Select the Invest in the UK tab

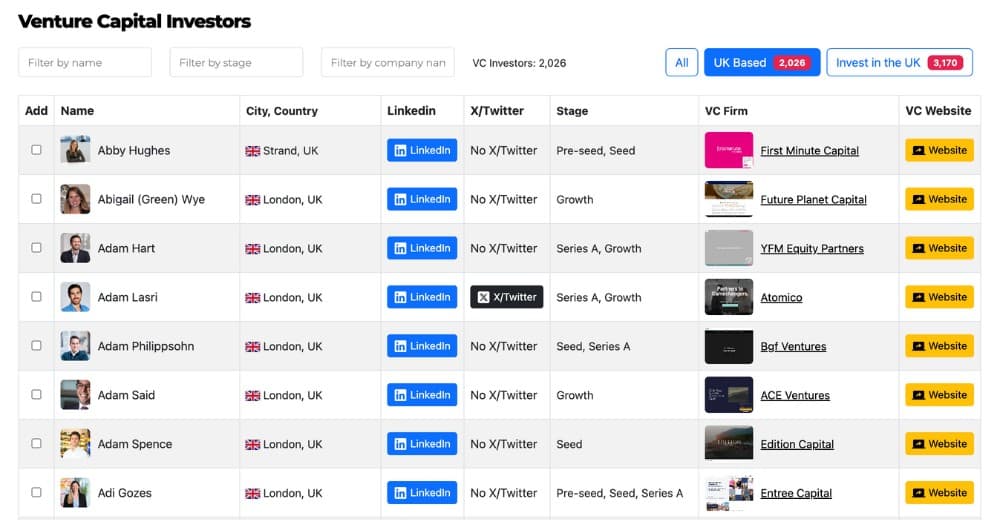pos(898,62)
